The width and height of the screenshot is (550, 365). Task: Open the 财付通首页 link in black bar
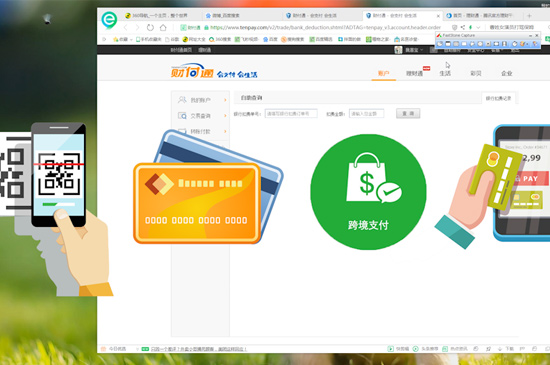(x=181, y=50)
